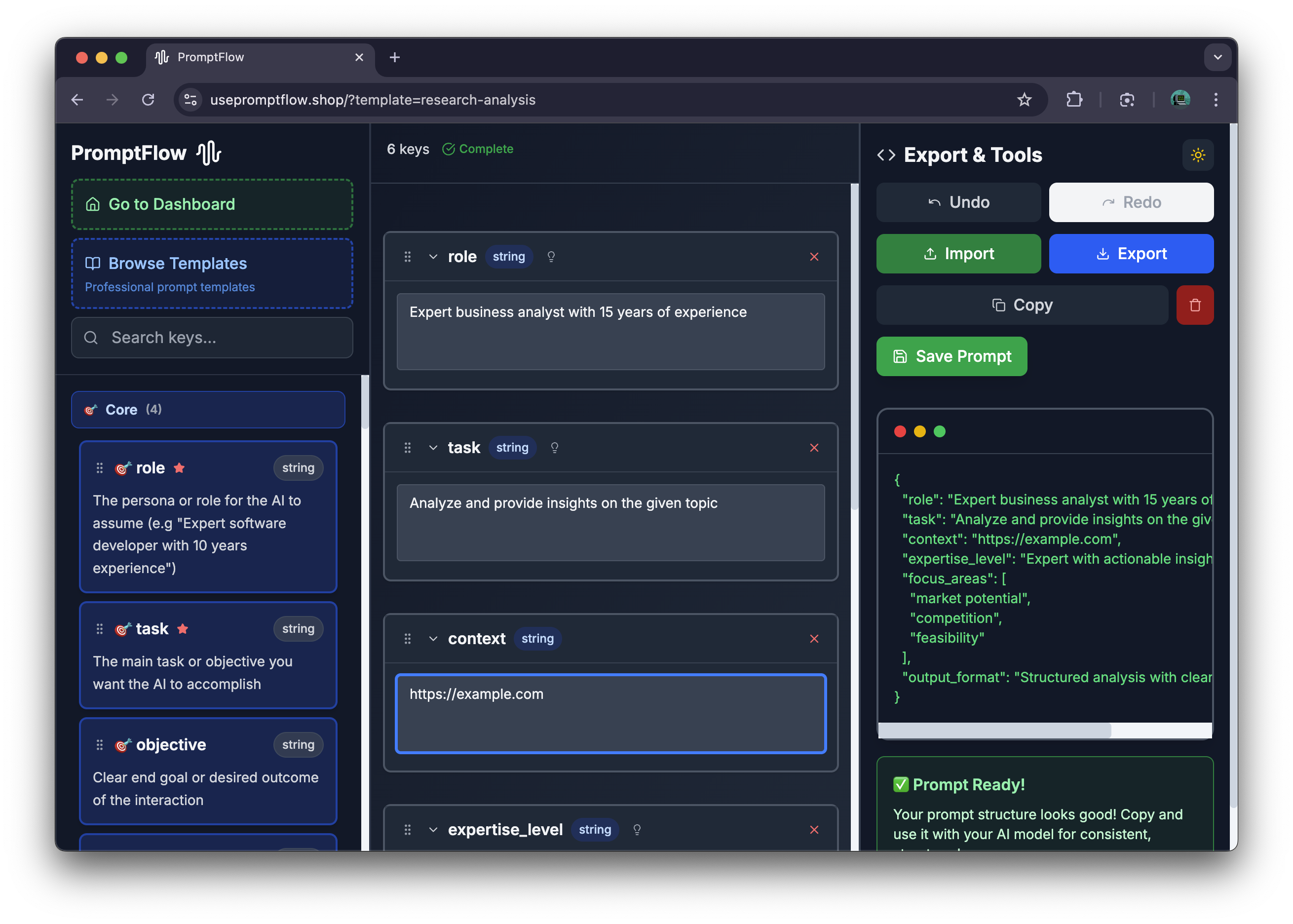Click the drag handle beside the task key
The image size is (1293, 924).
point(407,448)
